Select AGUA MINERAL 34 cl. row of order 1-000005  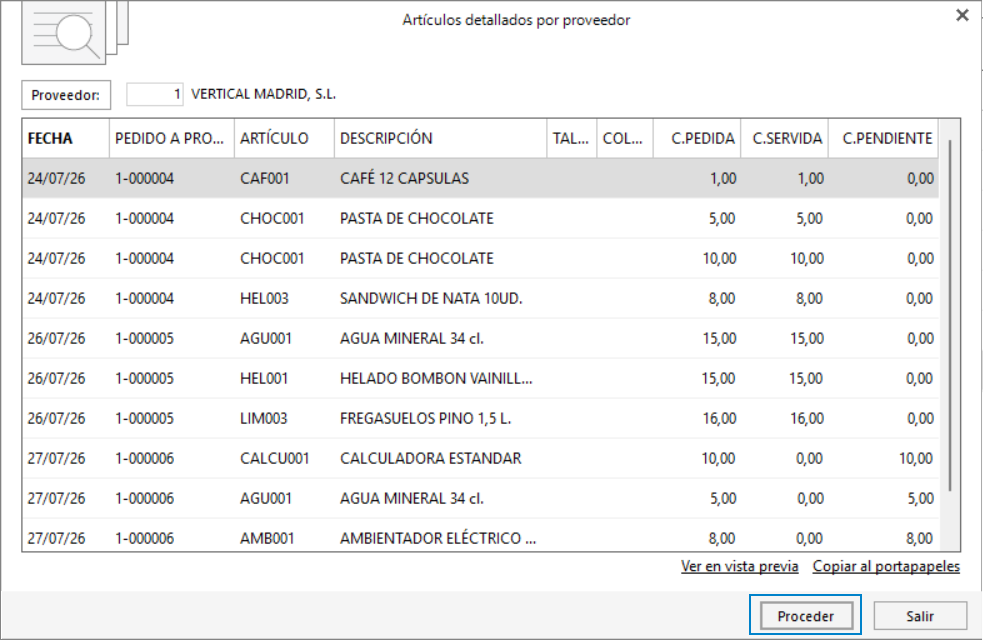point(480,338)
